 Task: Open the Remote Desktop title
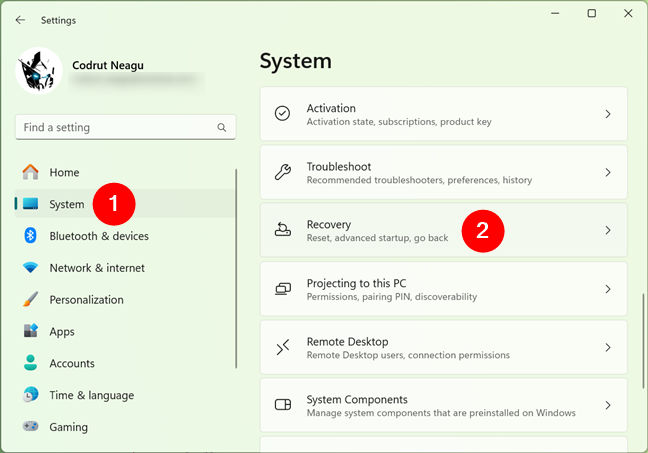(348, 342)
